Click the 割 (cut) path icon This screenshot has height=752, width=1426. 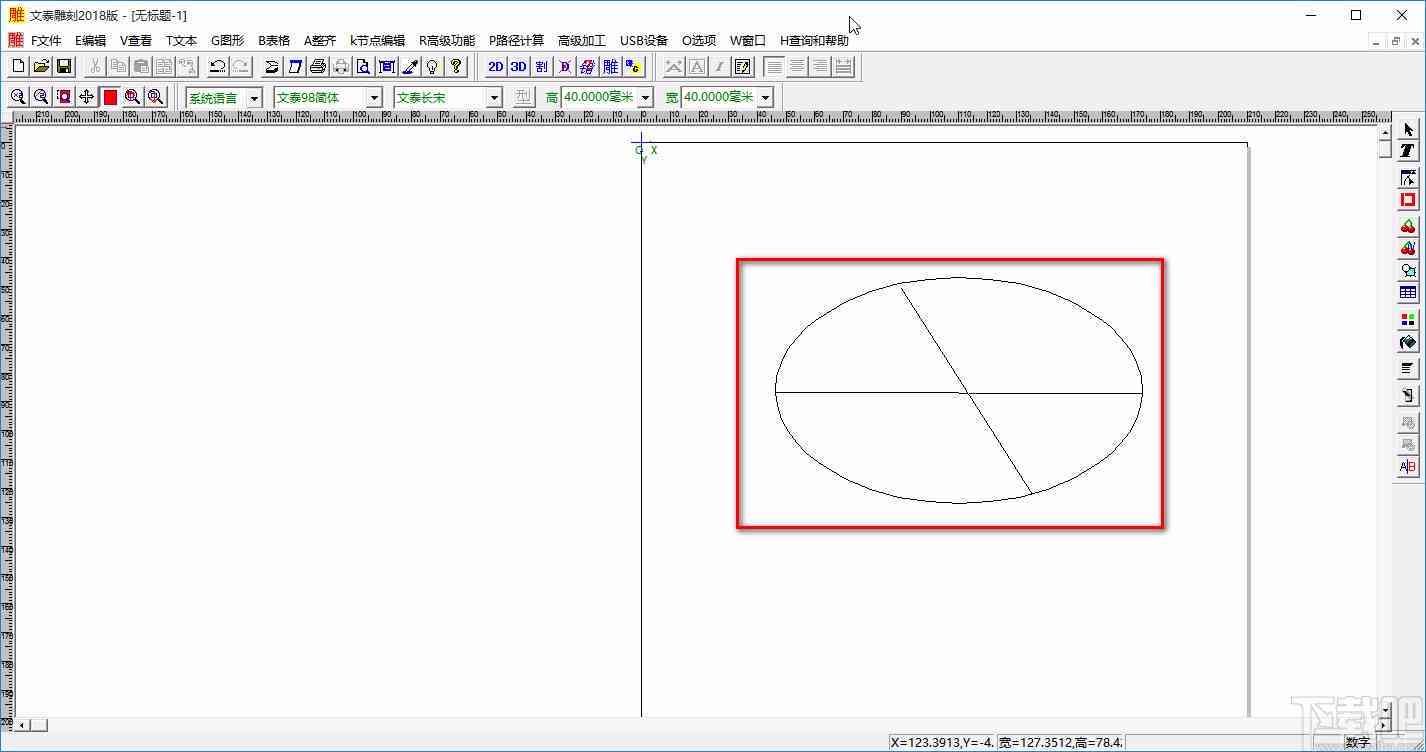click(x=541, y=67)
